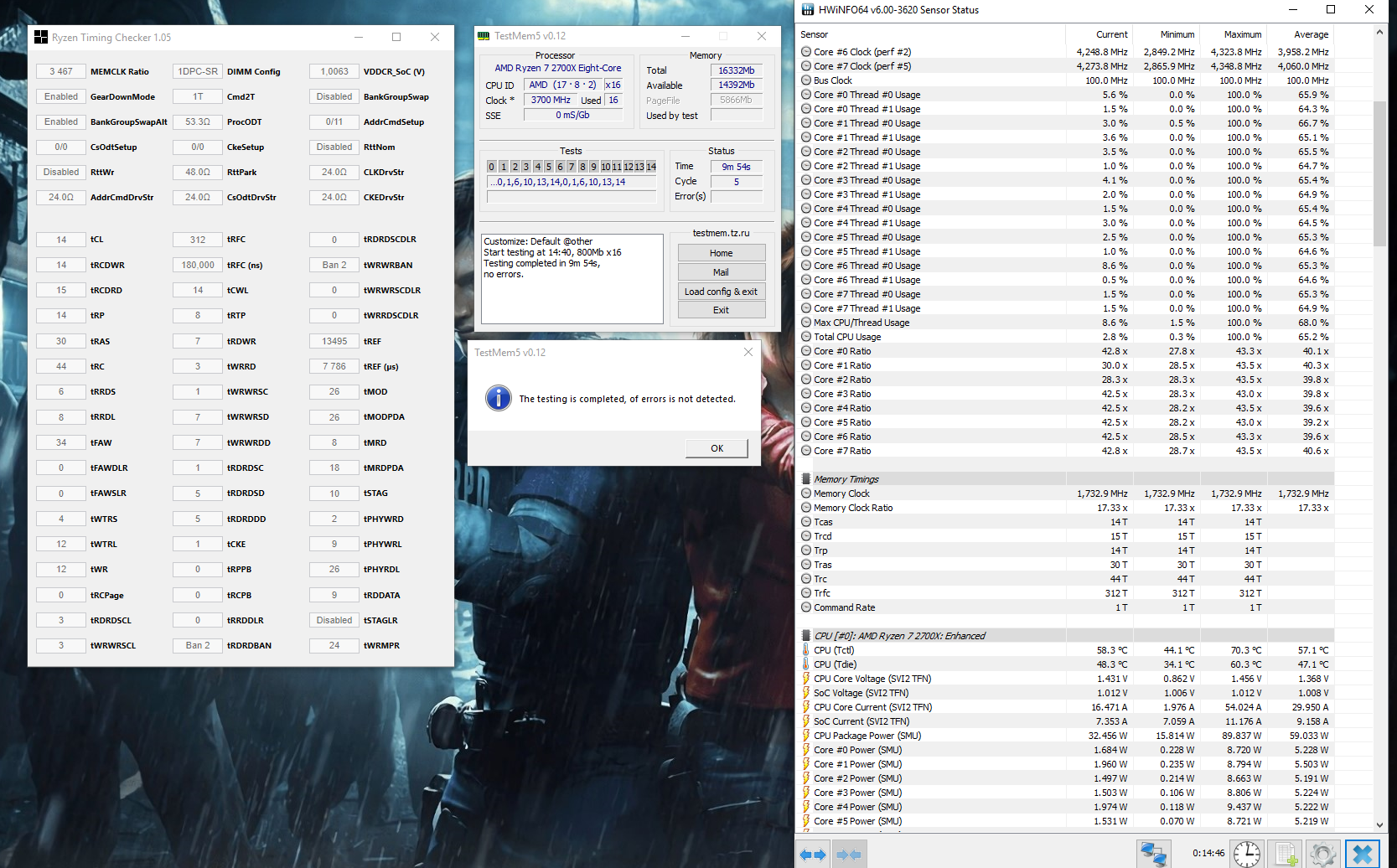
Task: Click the circle icon beside Total CPU Usage
Action: point(806,337)
